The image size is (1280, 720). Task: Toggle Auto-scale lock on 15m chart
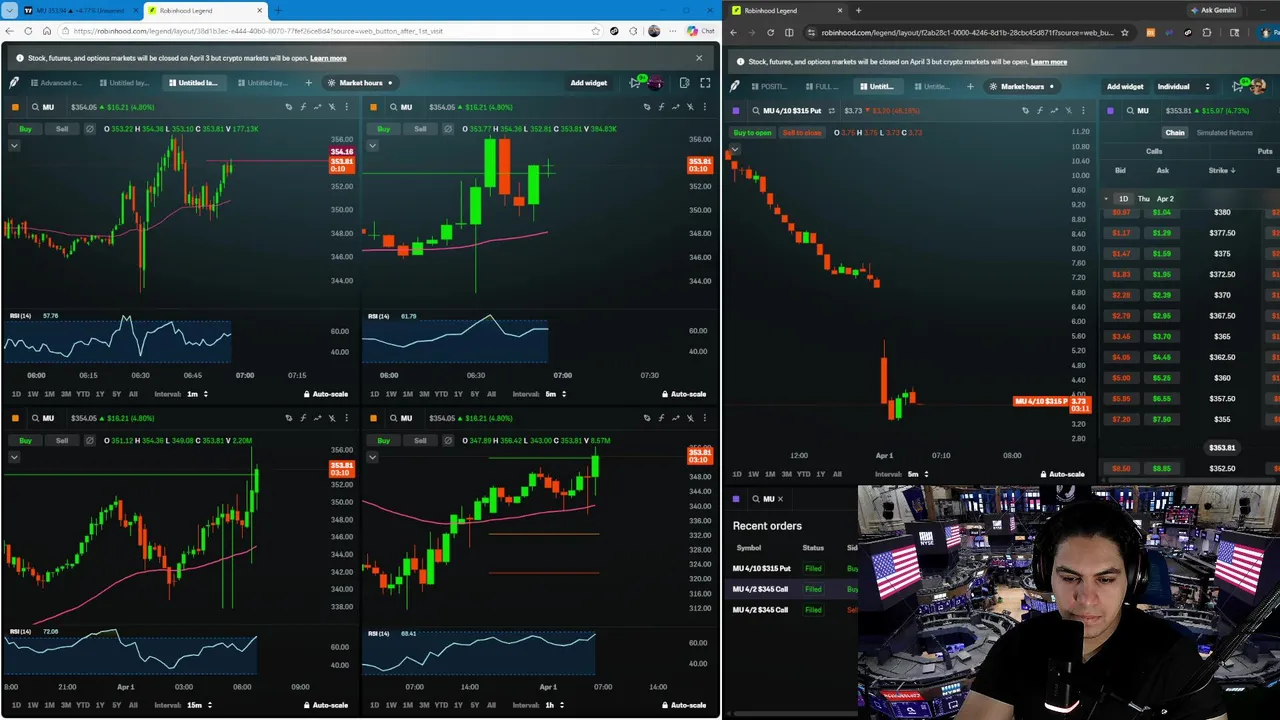click(326, 705)
